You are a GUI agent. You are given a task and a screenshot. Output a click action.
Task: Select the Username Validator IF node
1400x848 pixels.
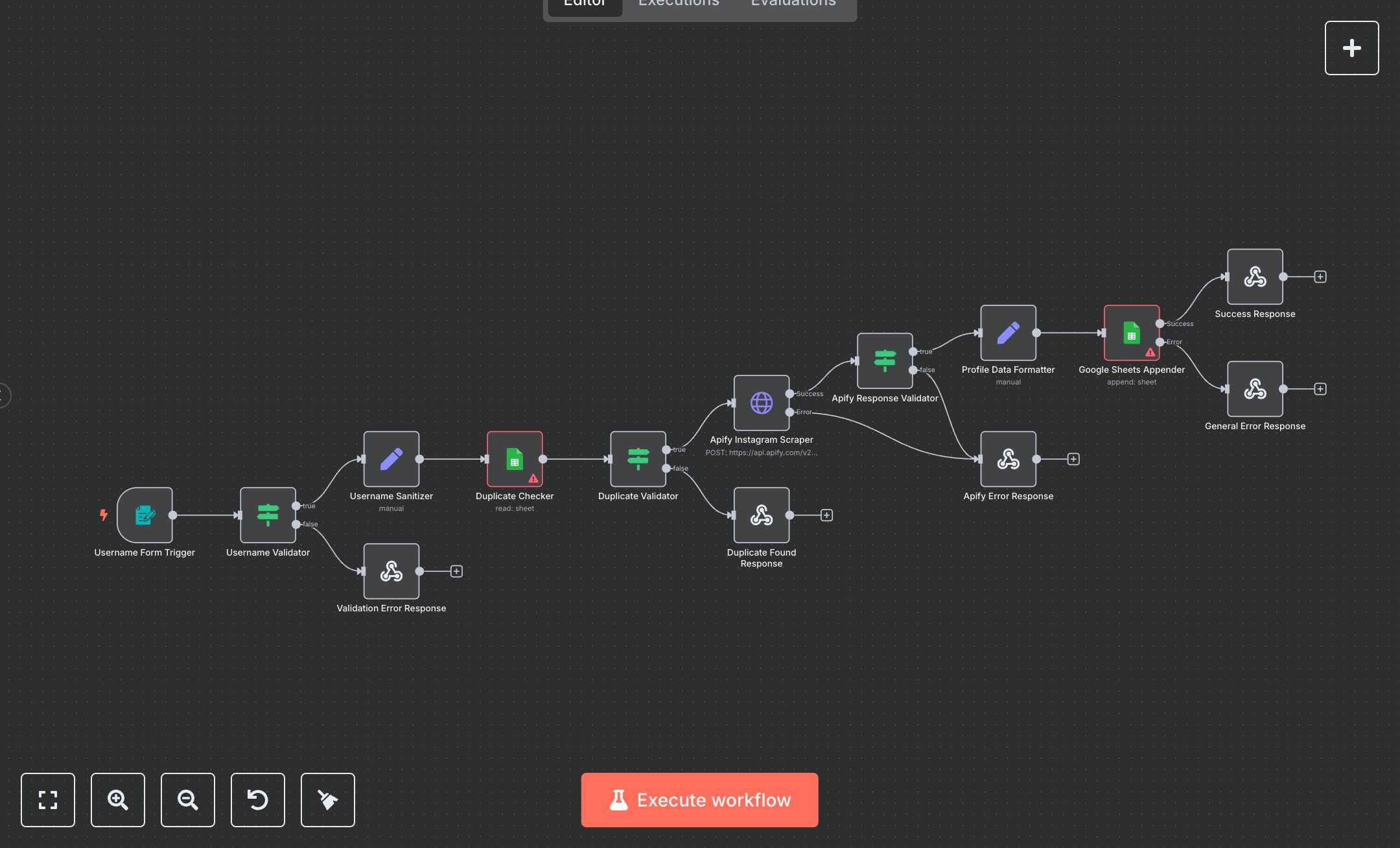point(268,515)
